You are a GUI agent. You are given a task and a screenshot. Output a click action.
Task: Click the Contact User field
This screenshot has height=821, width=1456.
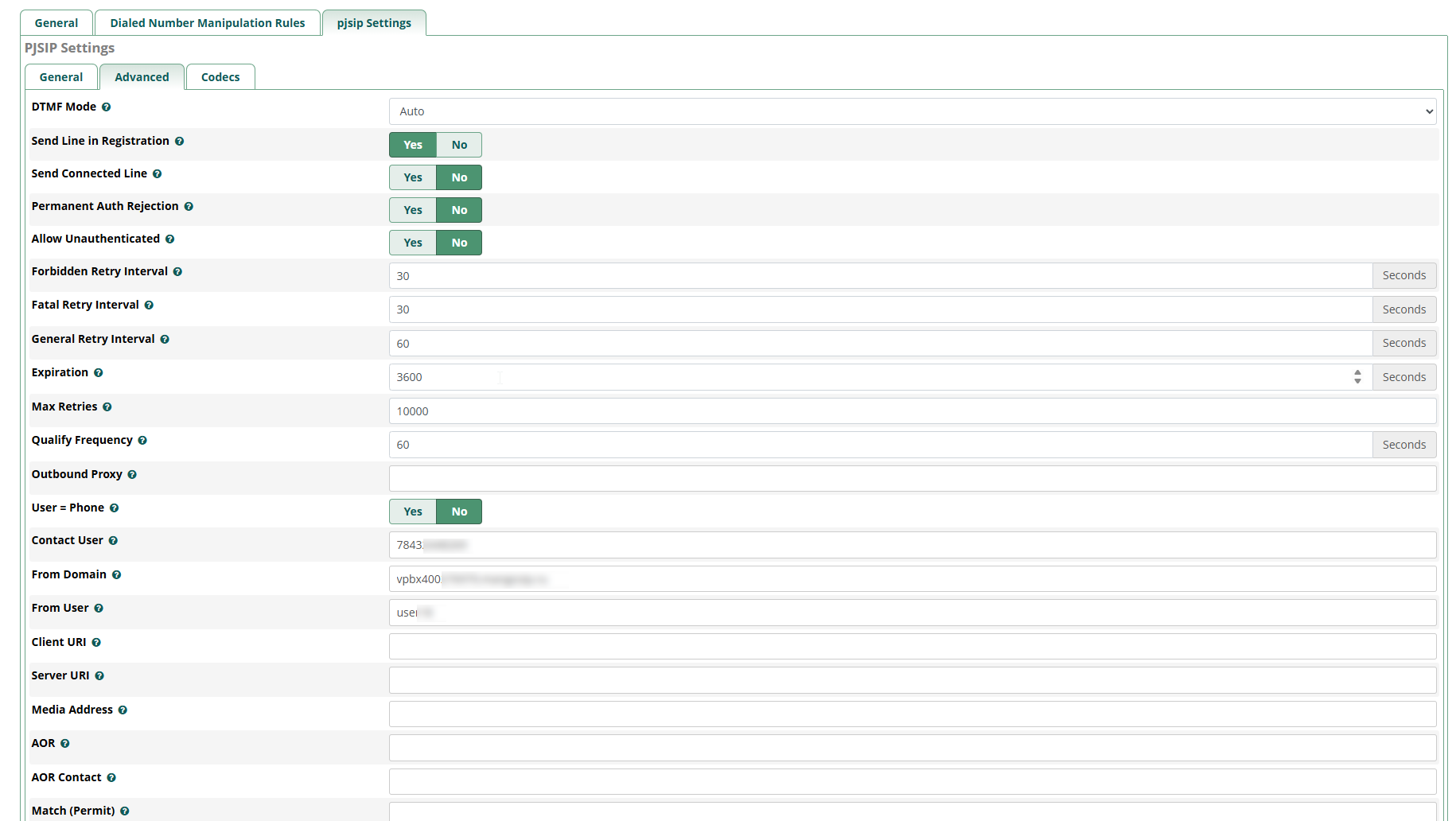coord(913,545)
